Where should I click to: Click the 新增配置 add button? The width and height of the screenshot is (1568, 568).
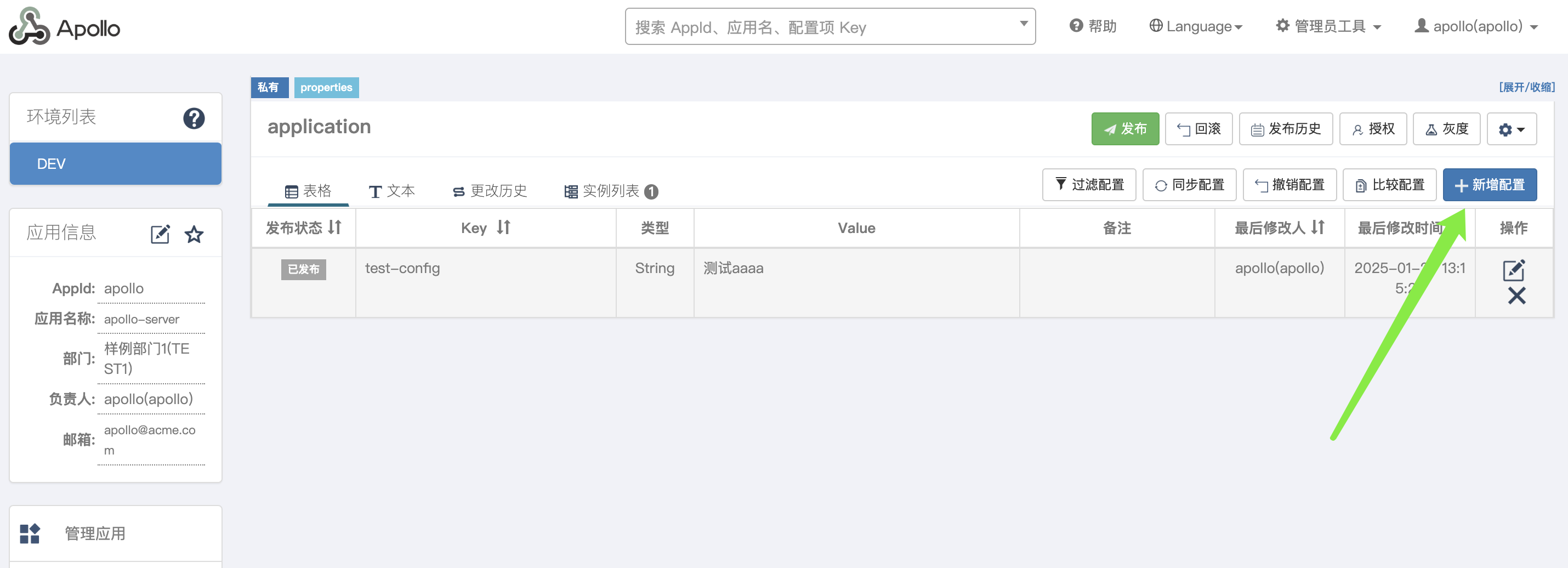[x=1490, y=184]
